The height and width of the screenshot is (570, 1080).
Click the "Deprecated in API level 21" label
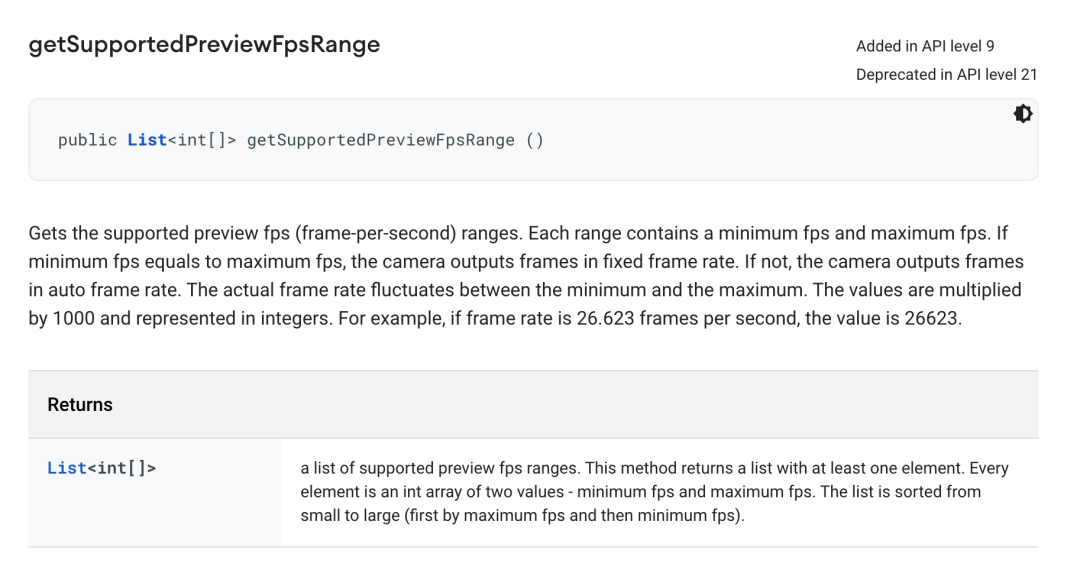point(946,75)
